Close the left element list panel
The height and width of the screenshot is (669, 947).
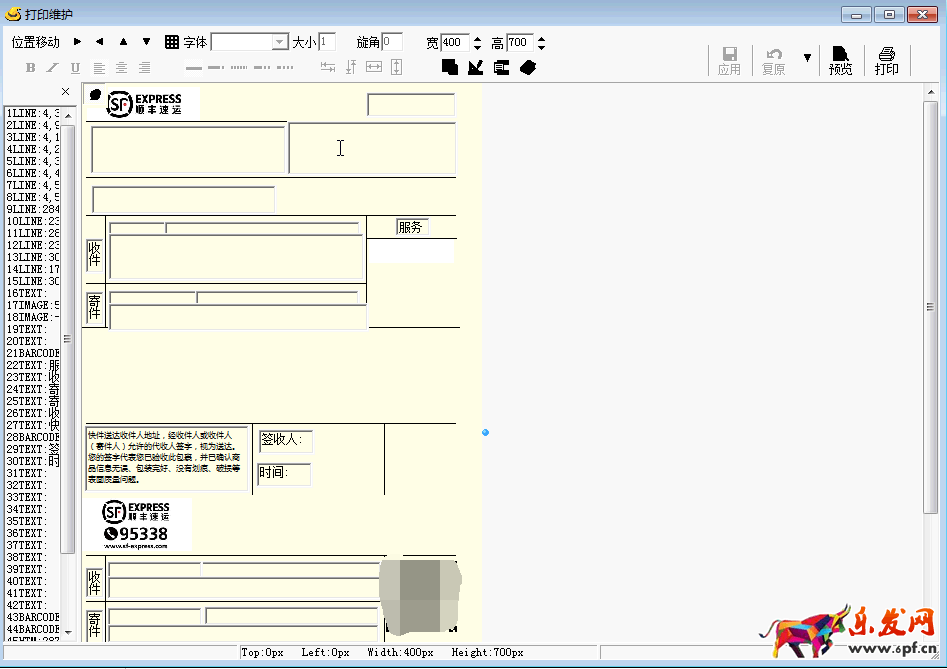click(x=66, y=92)
